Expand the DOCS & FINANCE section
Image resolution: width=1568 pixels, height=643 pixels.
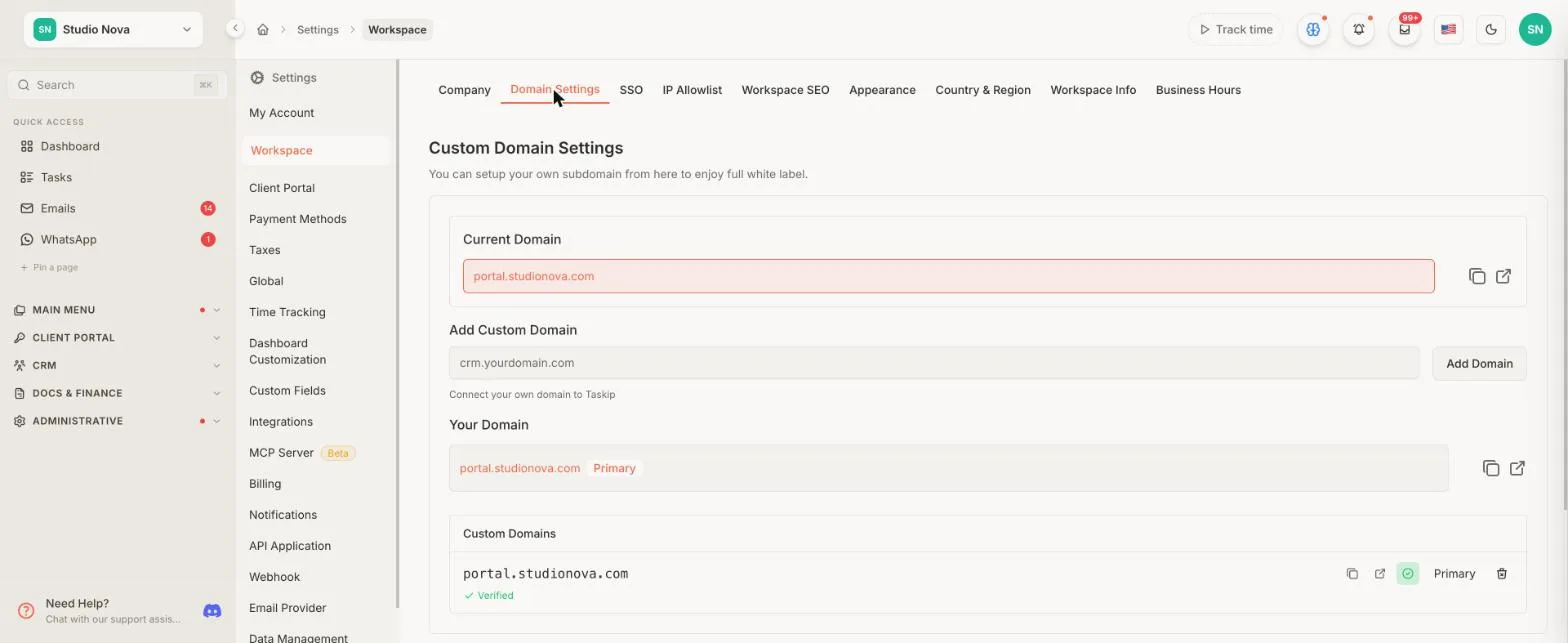pos(117,394)
